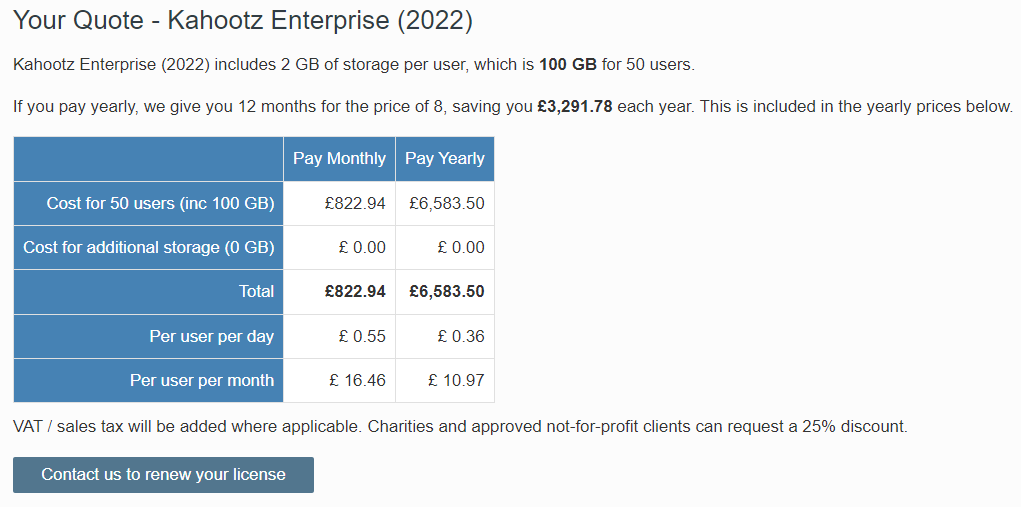Select the Pay Yearly column header
The image size is (1021, 507).
coord(445,159)
